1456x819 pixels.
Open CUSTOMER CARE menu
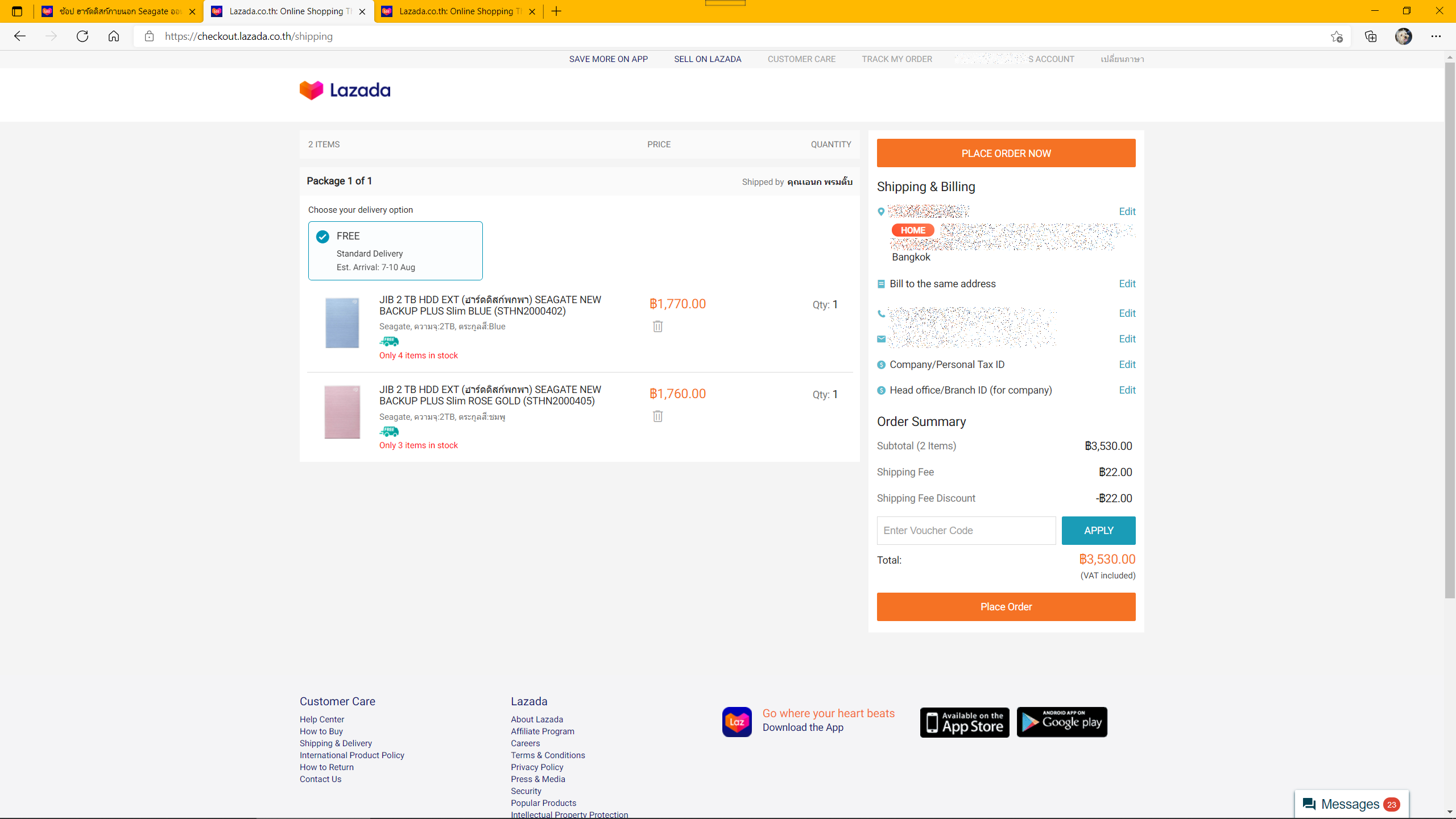[801, 59]
